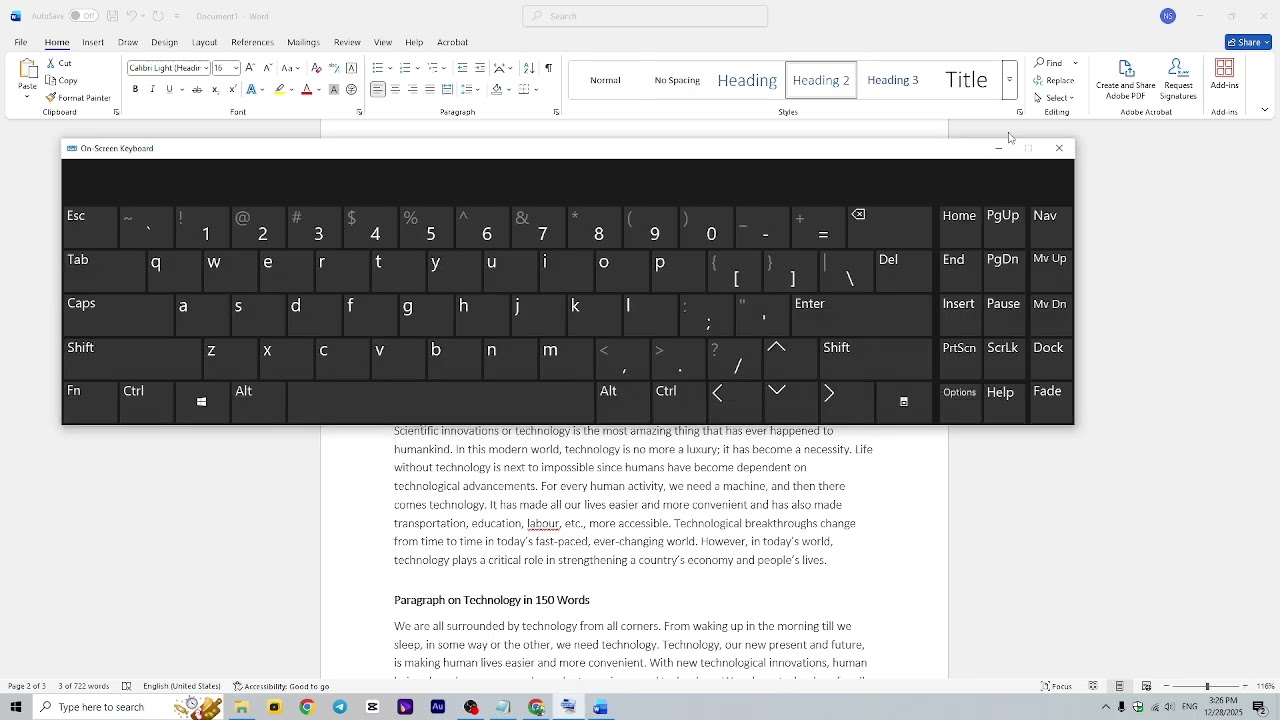Sort the selected paragraphs
The width and height of the screenshot is (1280, 720).
coord(529,68)
